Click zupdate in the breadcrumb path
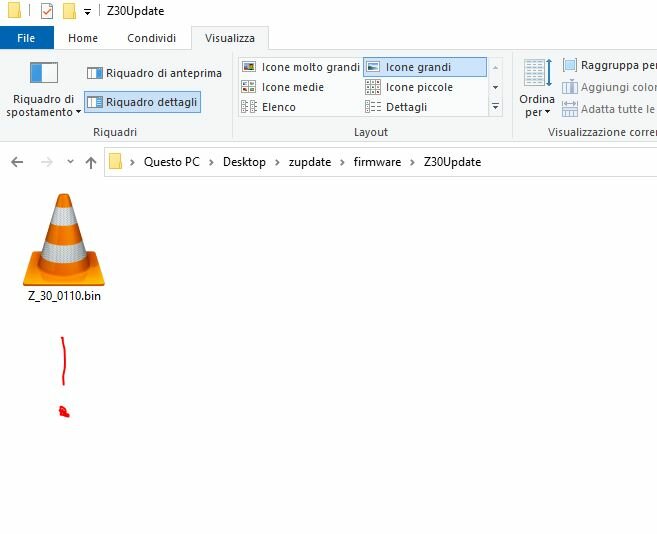The image size is (657, 534). click(310, 162)
